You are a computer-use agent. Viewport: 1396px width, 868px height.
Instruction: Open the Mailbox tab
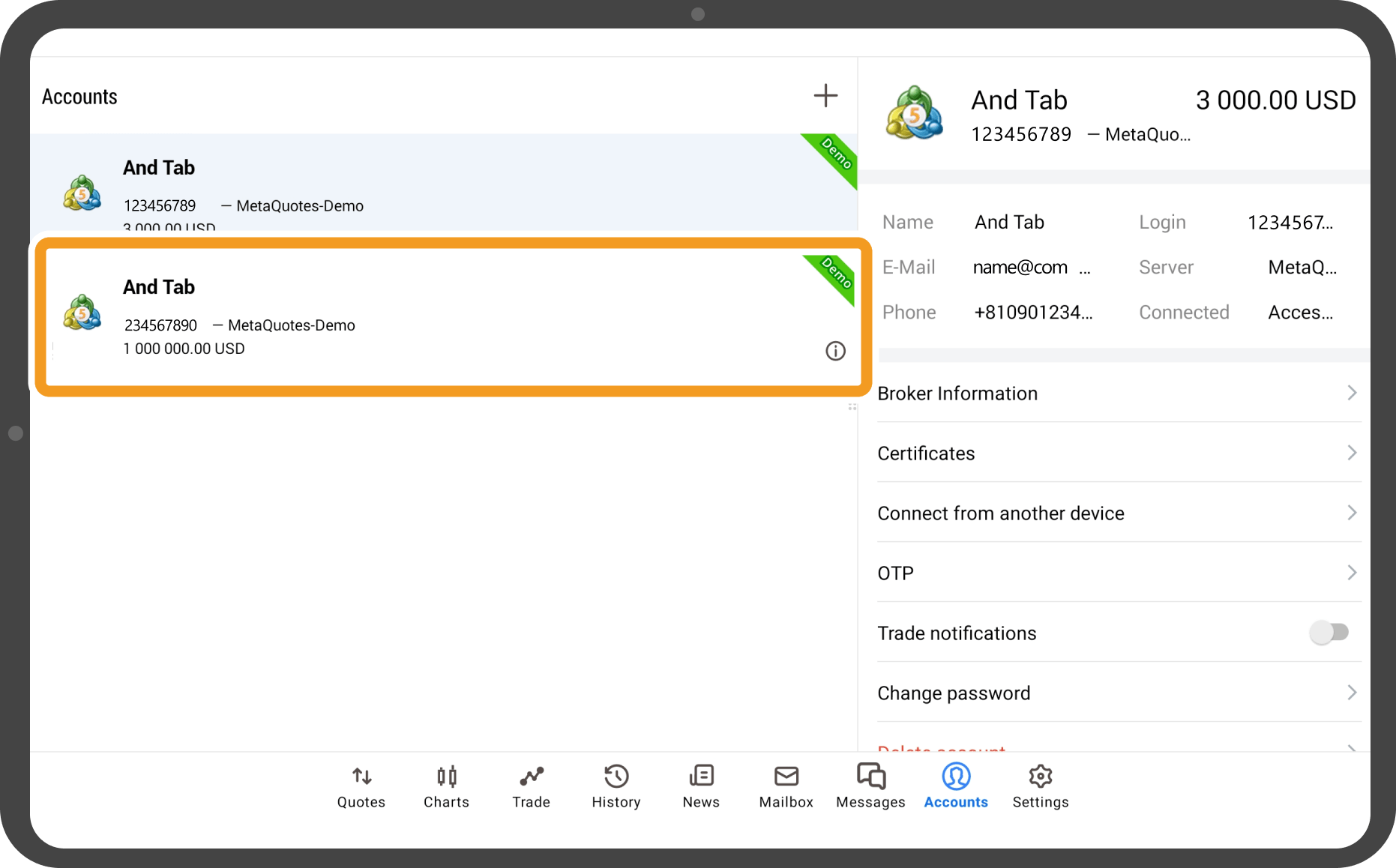[786, 786]
